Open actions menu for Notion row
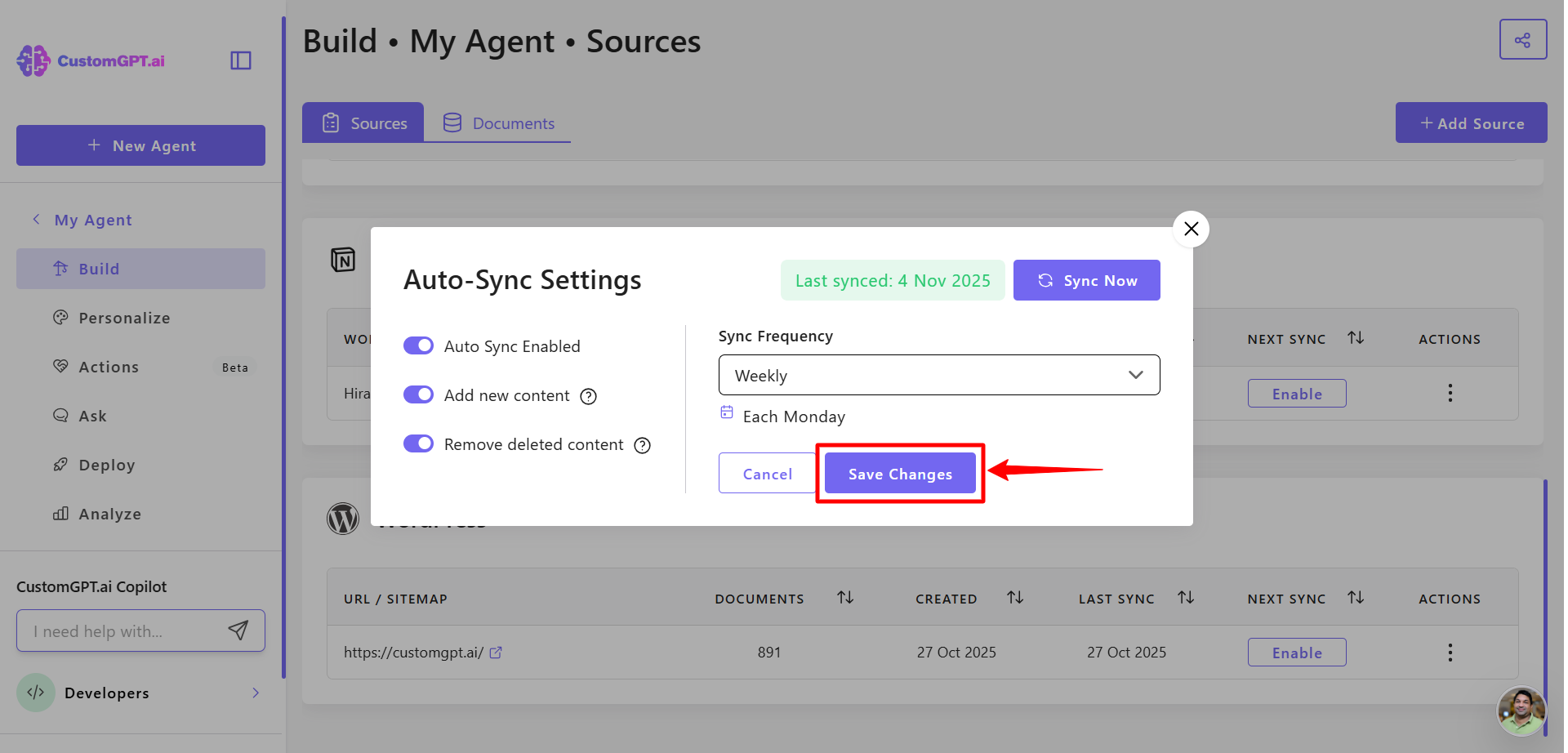The image size is (1568, 753). point(1450,393)
